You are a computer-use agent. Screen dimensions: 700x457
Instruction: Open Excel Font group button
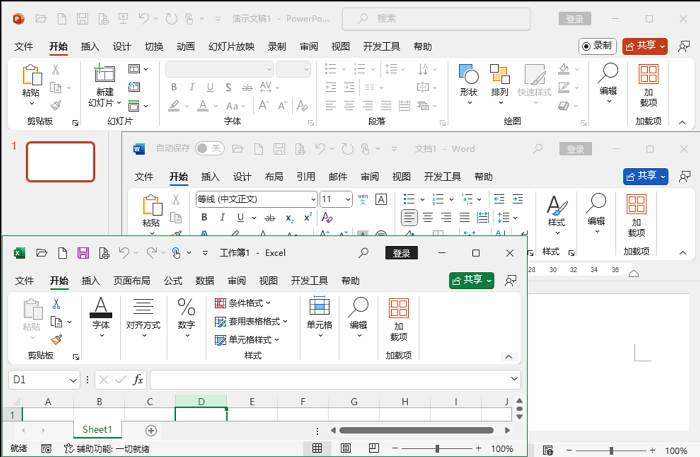point(101,317)
